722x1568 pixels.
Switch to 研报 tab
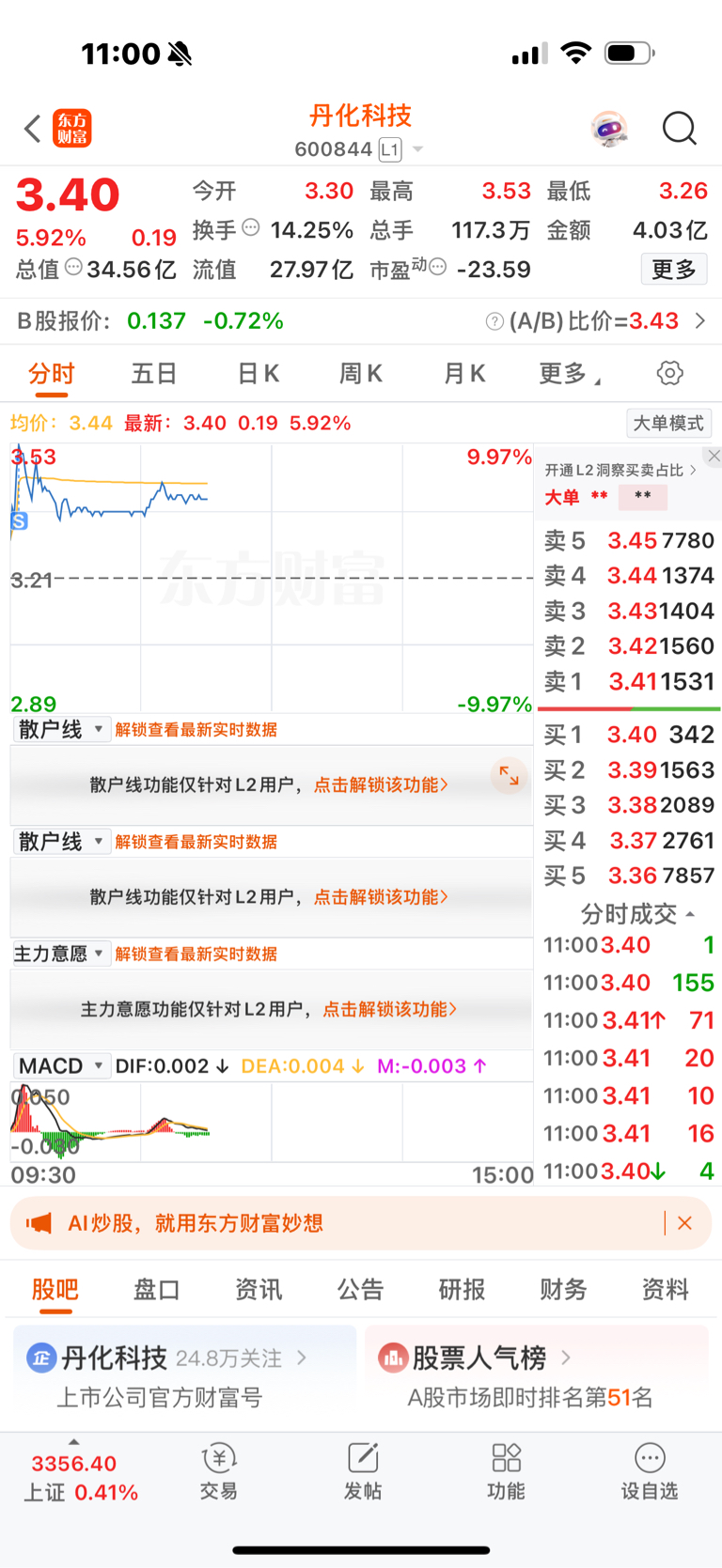coord(463,1289)
